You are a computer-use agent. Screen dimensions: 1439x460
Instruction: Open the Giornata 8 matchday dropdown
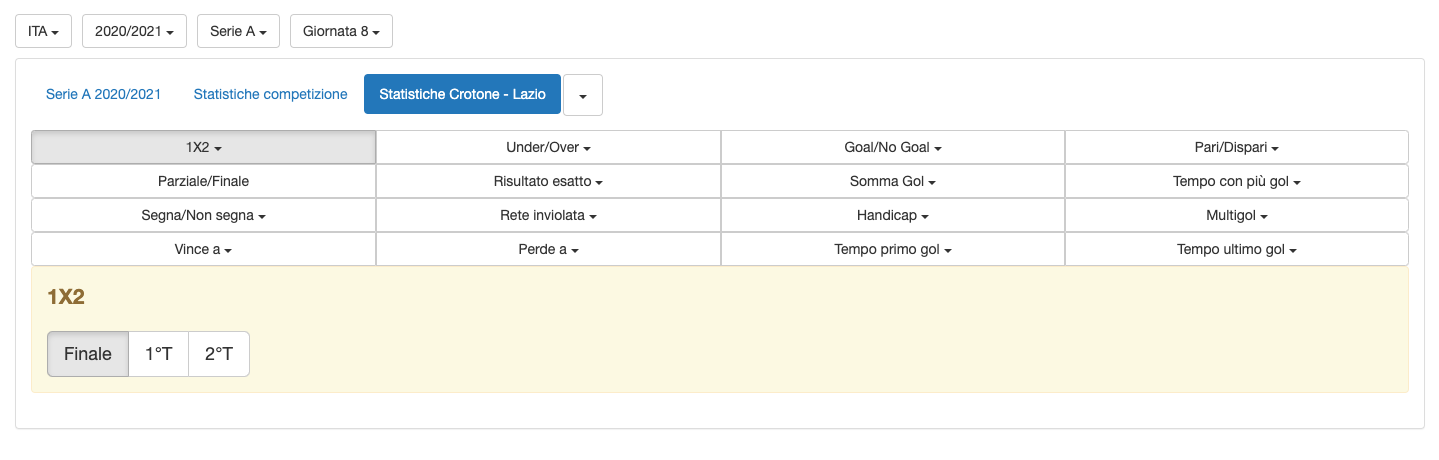coord(341,31)
